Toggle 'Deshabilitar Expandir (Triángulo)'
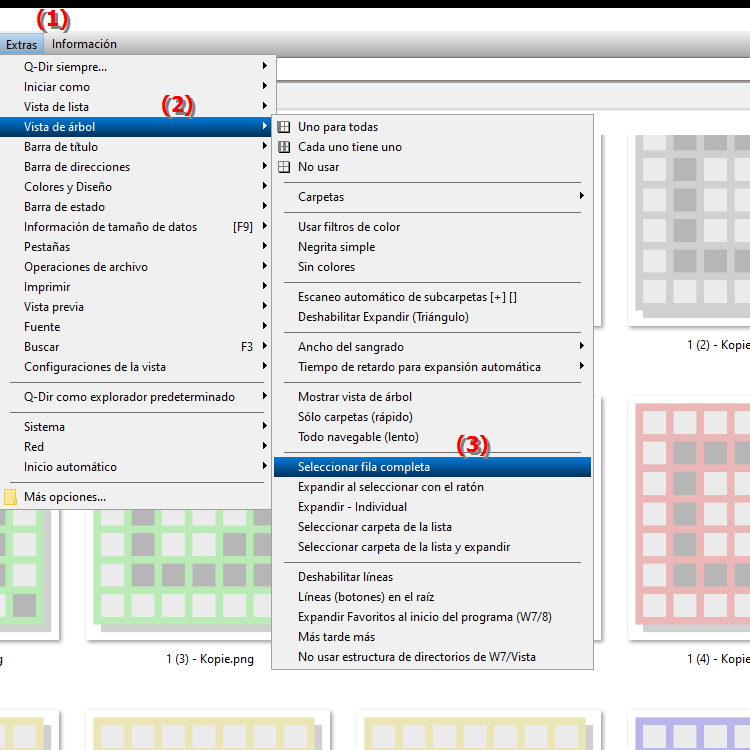This screenshot has width=750, height=750. [432, 317]
